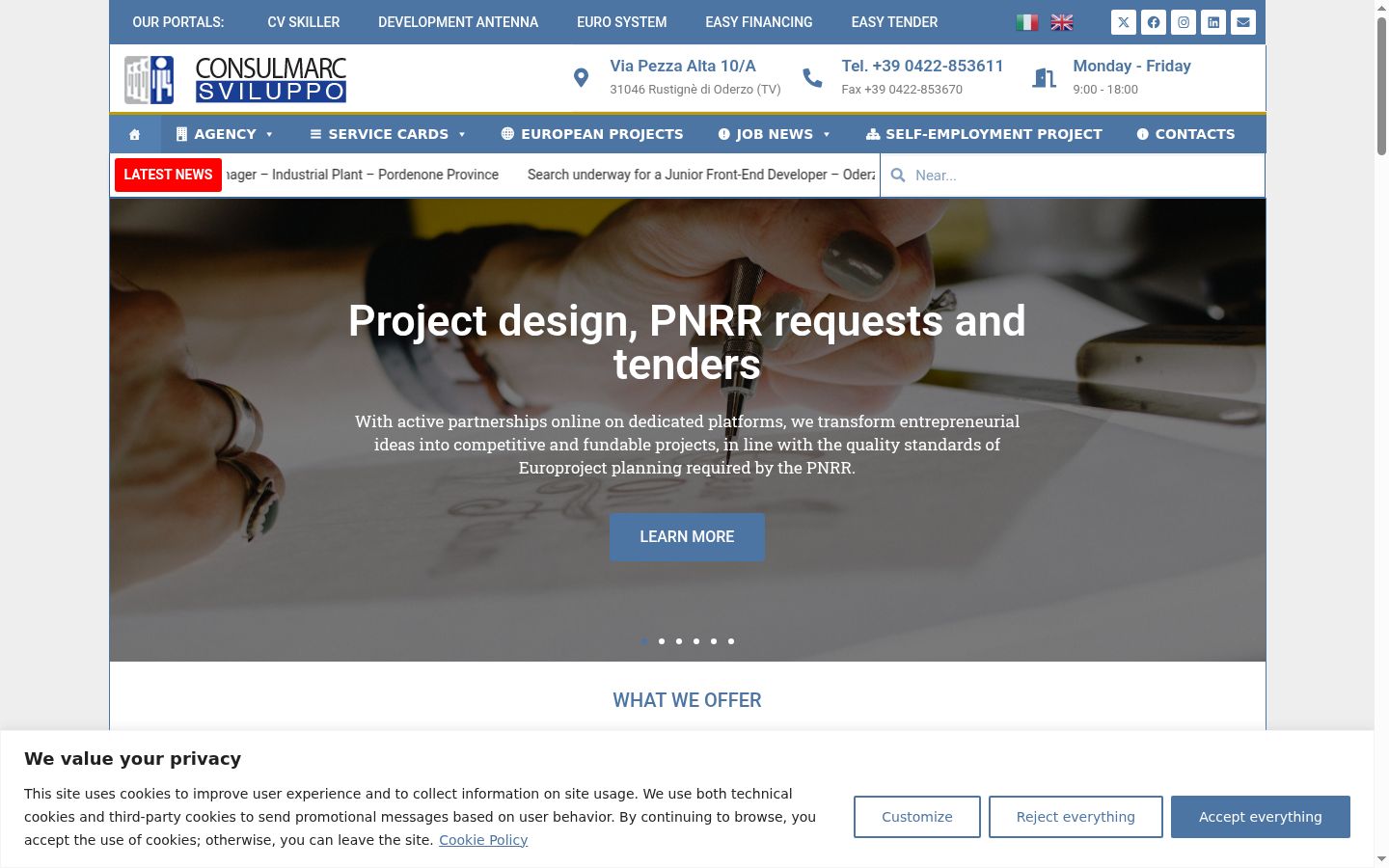Viewport: 1389px width, 868px height.
Task: Go to the home icon in navbar
Action: (135, 134)
